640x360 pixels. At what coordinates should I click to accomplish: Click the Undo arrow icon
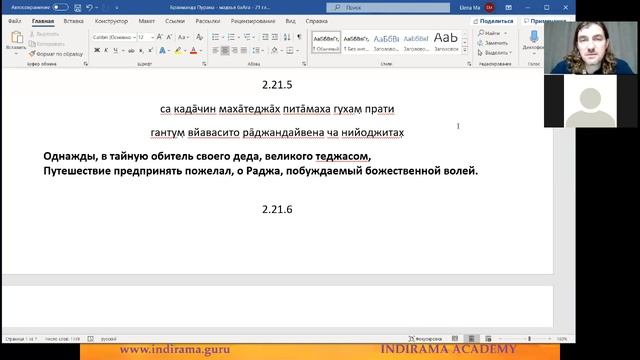point(89,7)
